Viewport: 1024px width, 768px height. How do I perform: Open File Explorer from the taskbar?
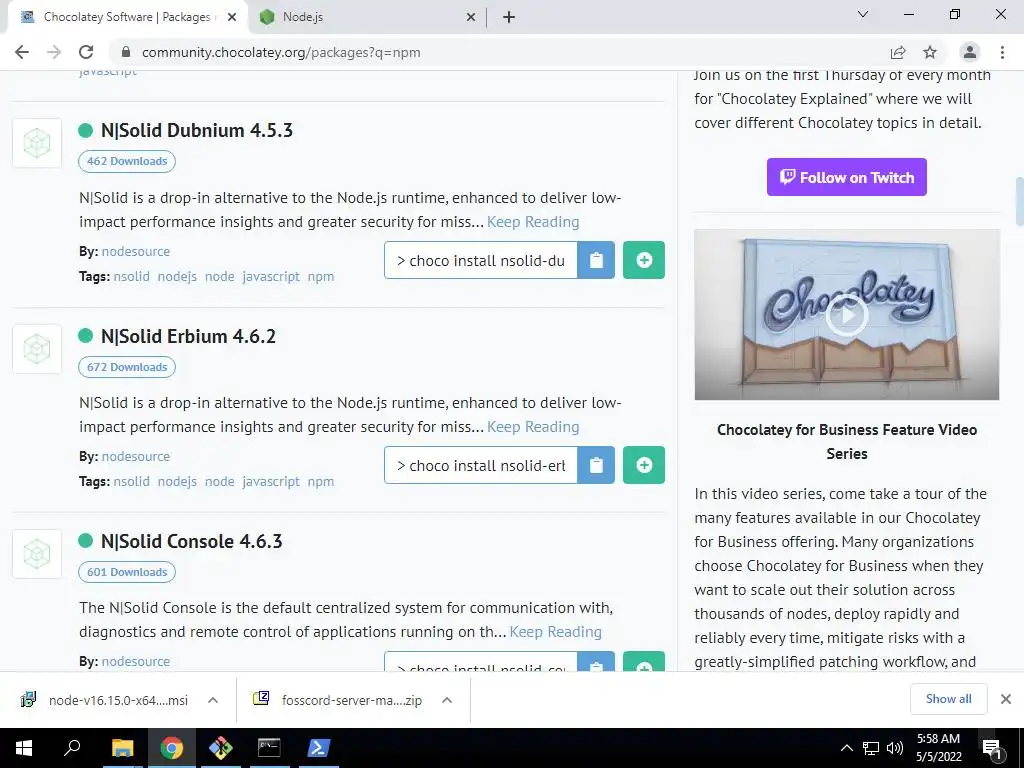coord(122,748)
